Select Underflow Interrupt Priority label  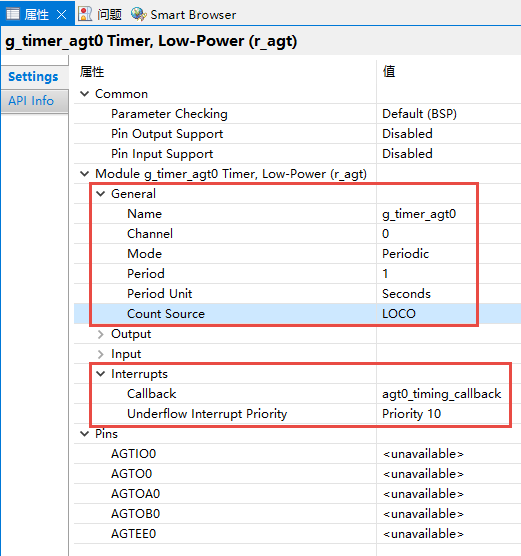coord(207,414)
